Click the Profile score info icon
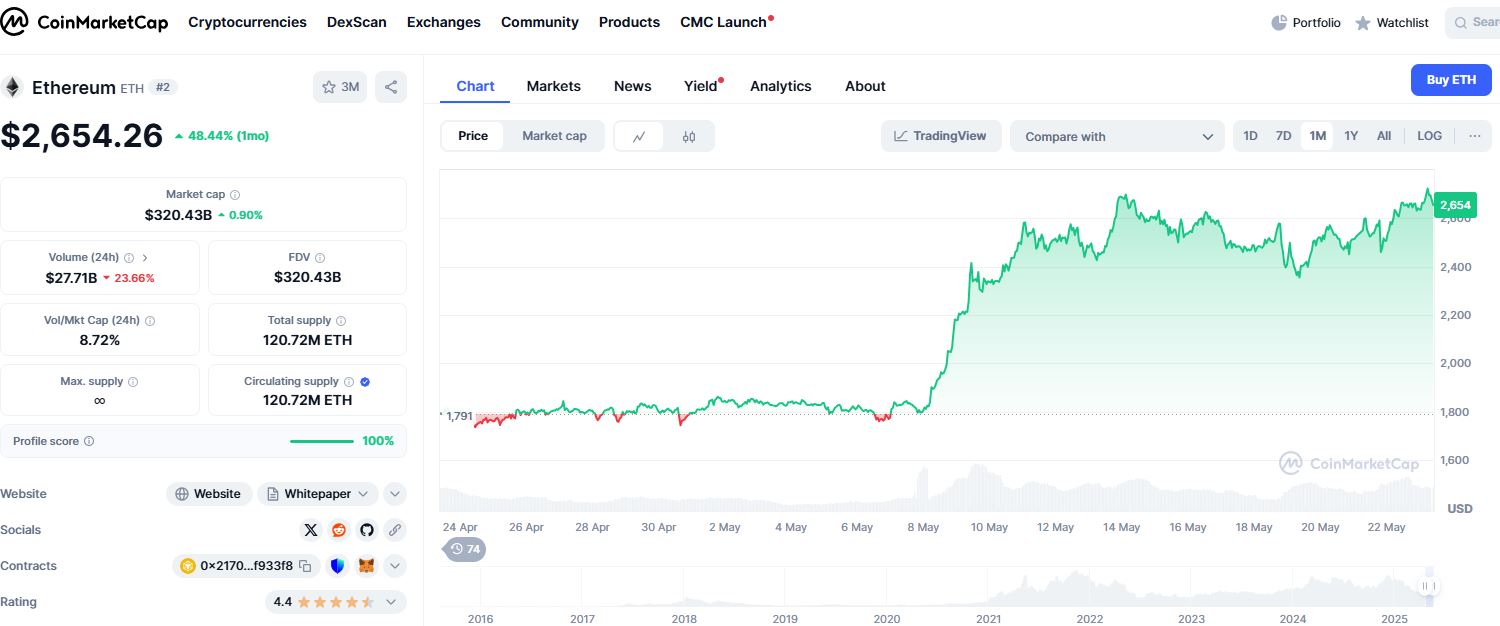The image size is (1500, 626). tap(89, 441)
